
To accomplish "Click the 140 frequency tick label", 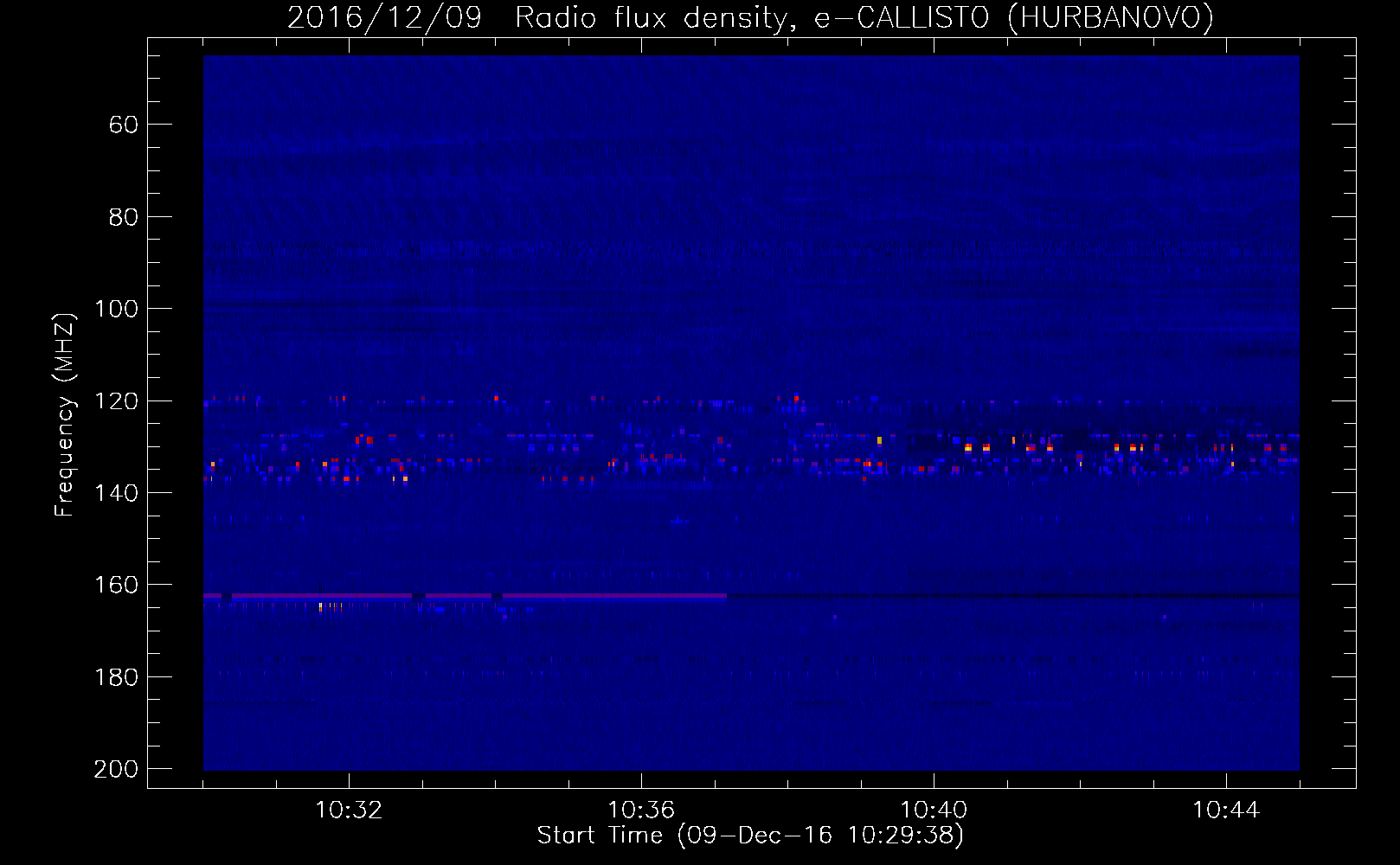I will click(x=117, y=493).
